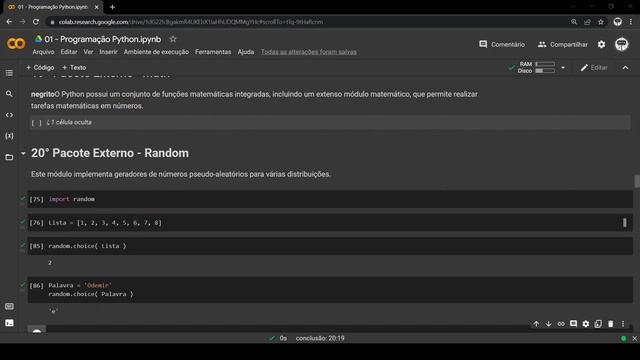640x360 pixels.
Task: Run the Palavra = 'Odemir' cell
Action: (x=36, y=286)
